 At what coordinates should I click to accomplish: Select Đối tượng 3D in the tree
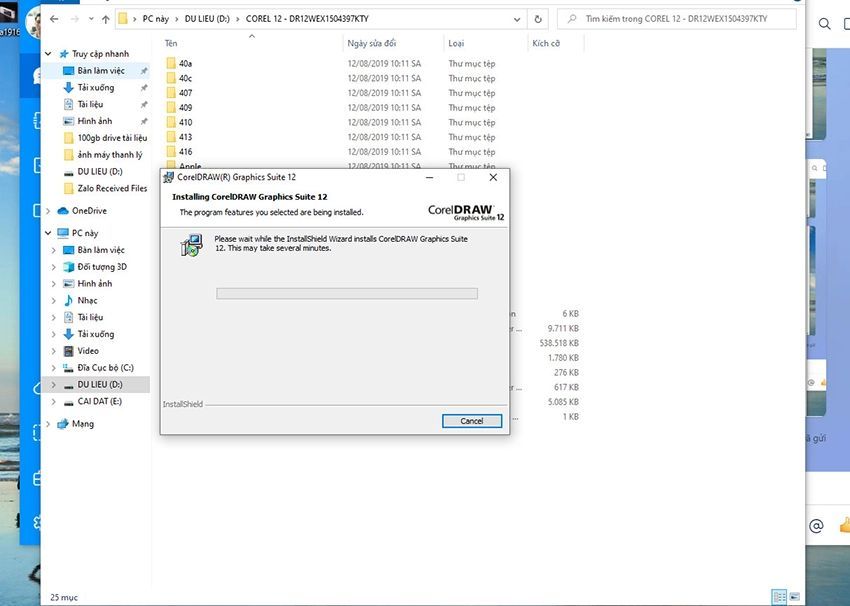(102, 267)
